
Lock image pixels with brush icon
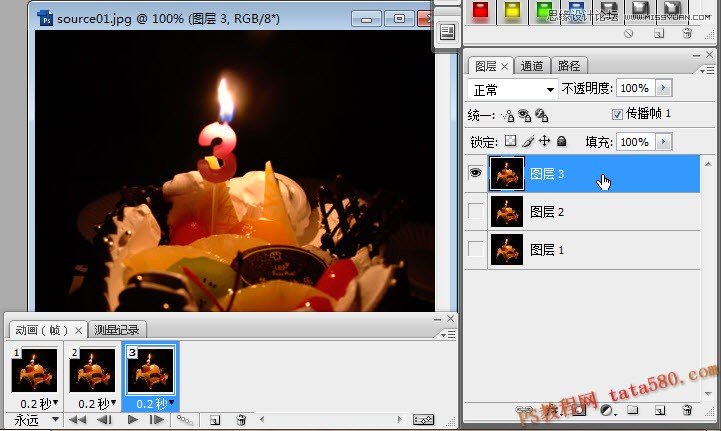point(528,141)
